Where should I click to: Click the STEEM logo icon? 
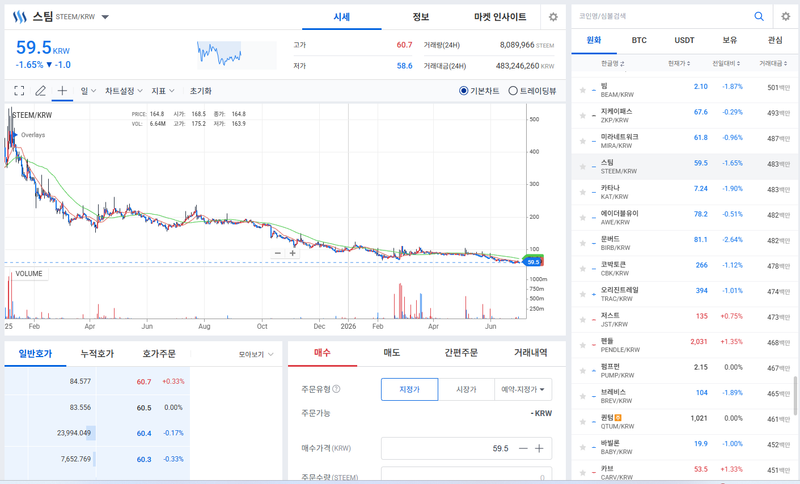coord(19,17)
